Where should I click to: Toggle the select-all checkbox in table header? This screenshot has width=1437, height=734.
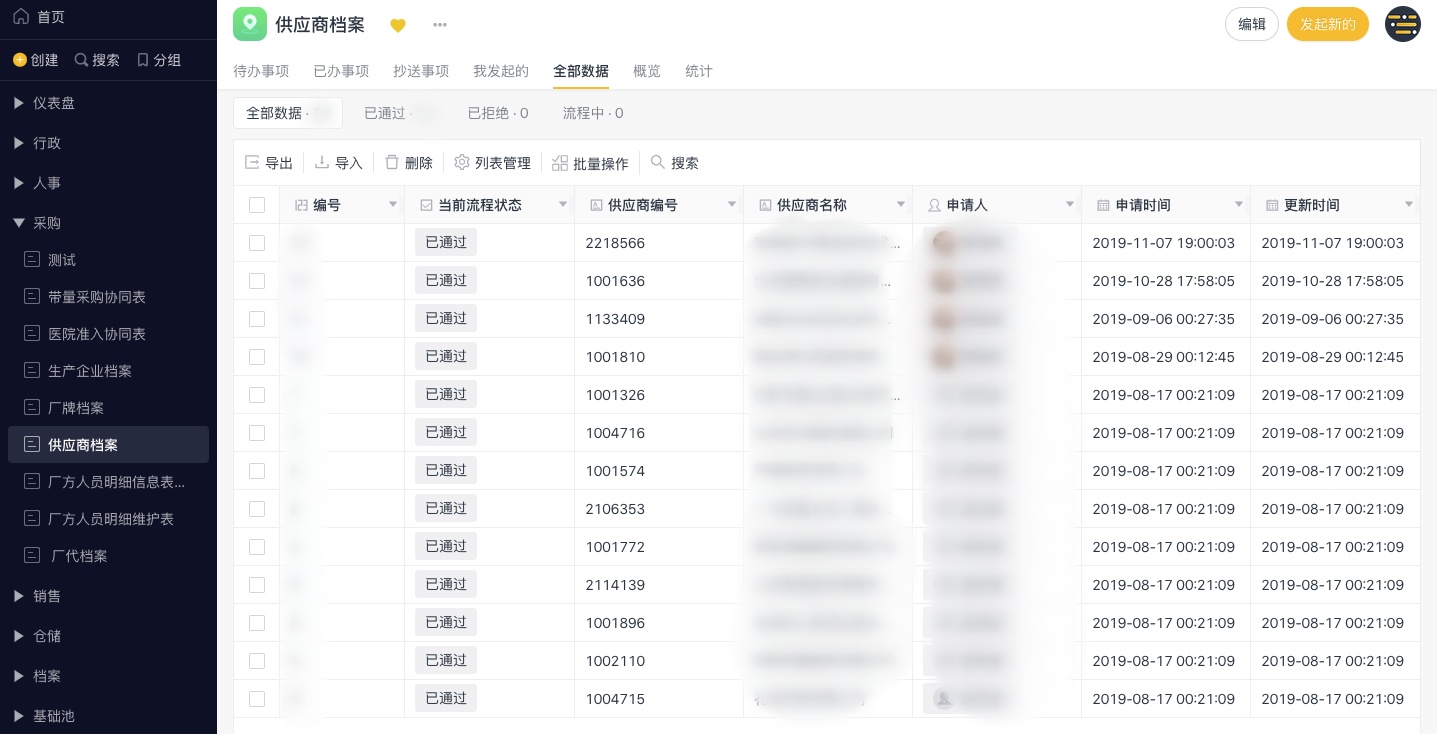pyautogui.click(x=257, y=205)
